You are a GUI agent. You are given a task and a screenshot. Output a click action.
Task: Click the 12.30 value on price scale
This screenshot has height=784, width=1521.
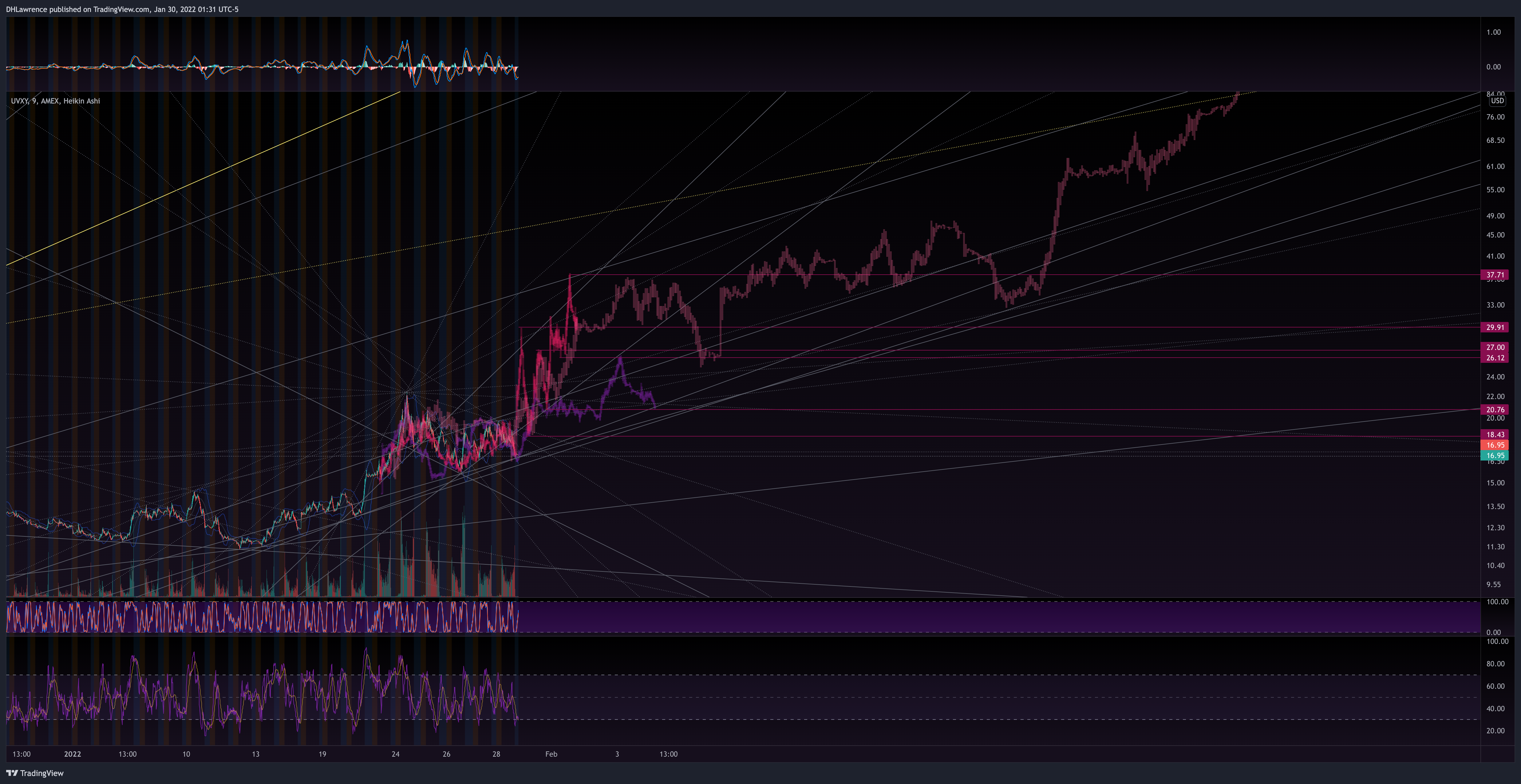[1495, 528]
